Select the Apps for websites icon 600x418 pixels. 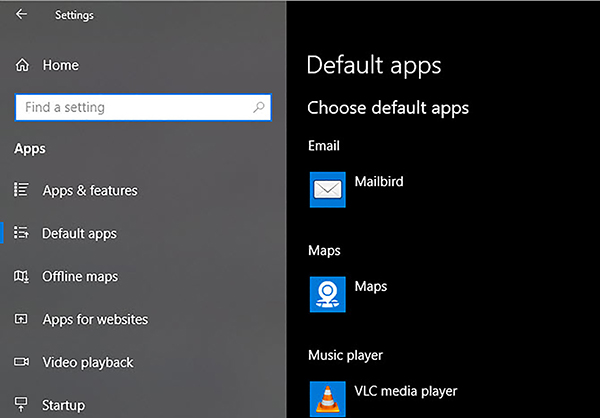pyautogui.click(x=21, y=319)
